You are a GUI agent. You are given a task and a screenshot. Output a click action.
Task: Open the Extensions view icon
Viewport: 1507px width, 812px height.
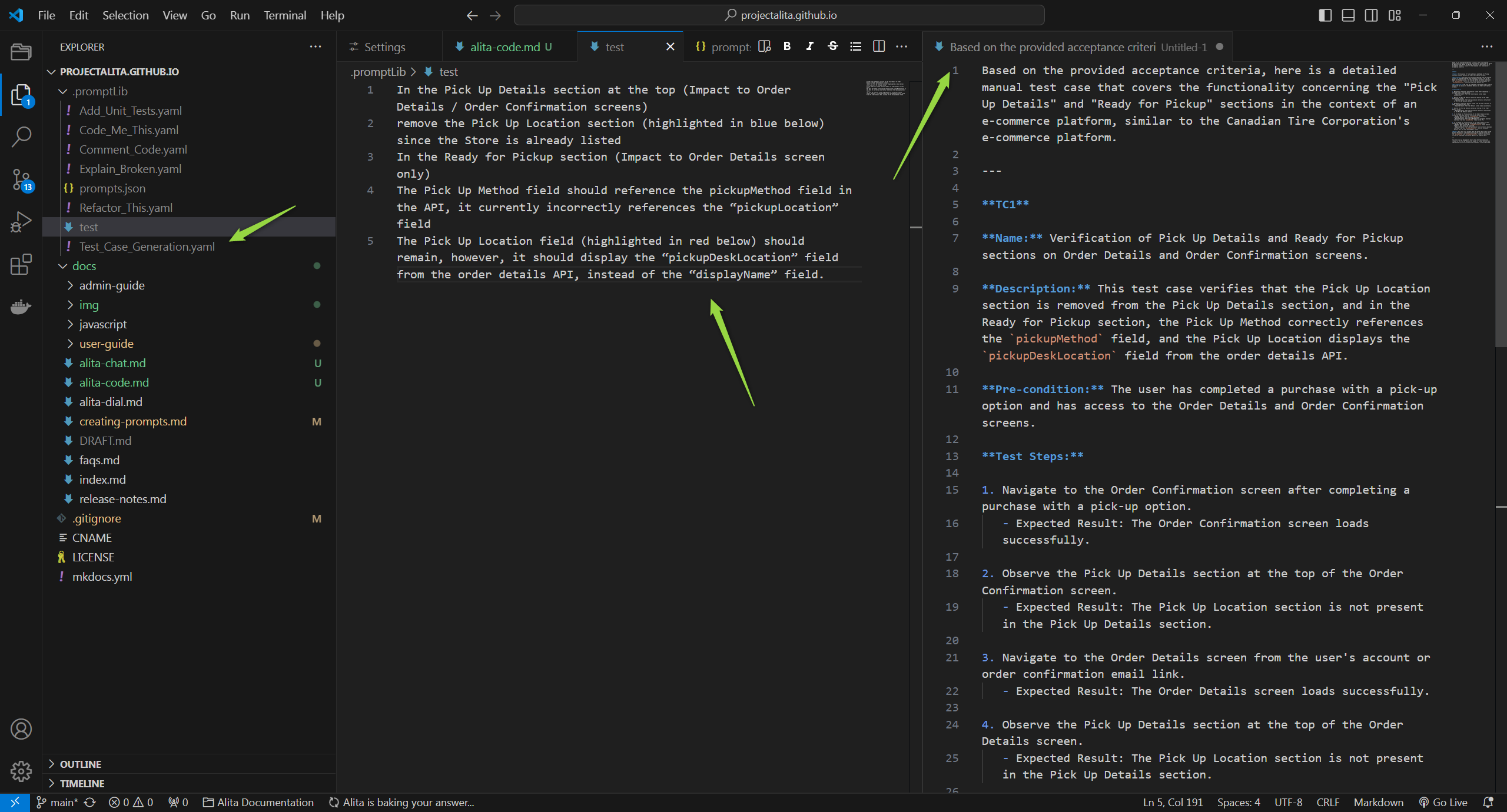click(x=21, y=264)
